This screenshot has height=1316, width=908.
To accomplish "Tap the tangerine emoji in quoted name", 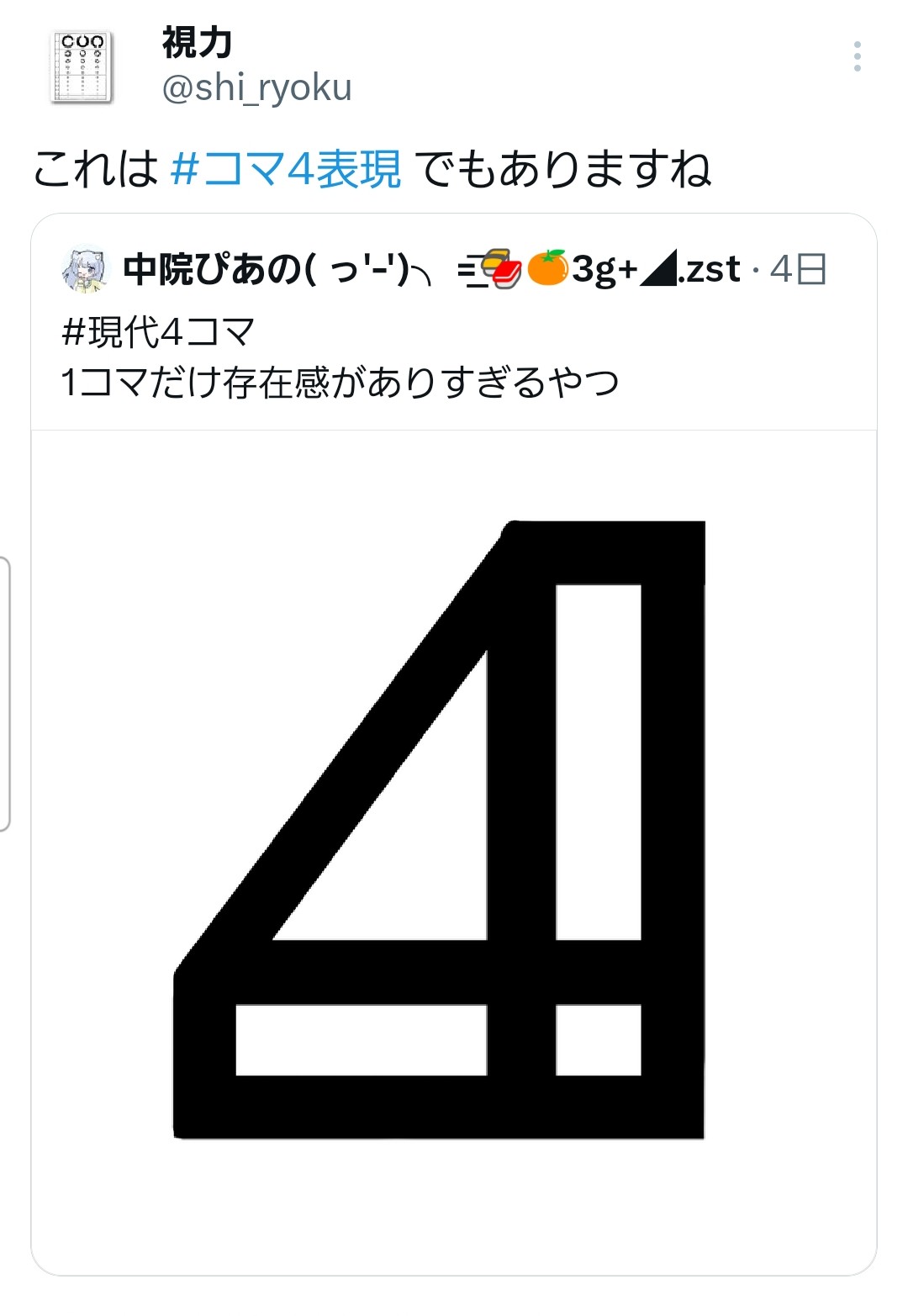I will [547, 268].
